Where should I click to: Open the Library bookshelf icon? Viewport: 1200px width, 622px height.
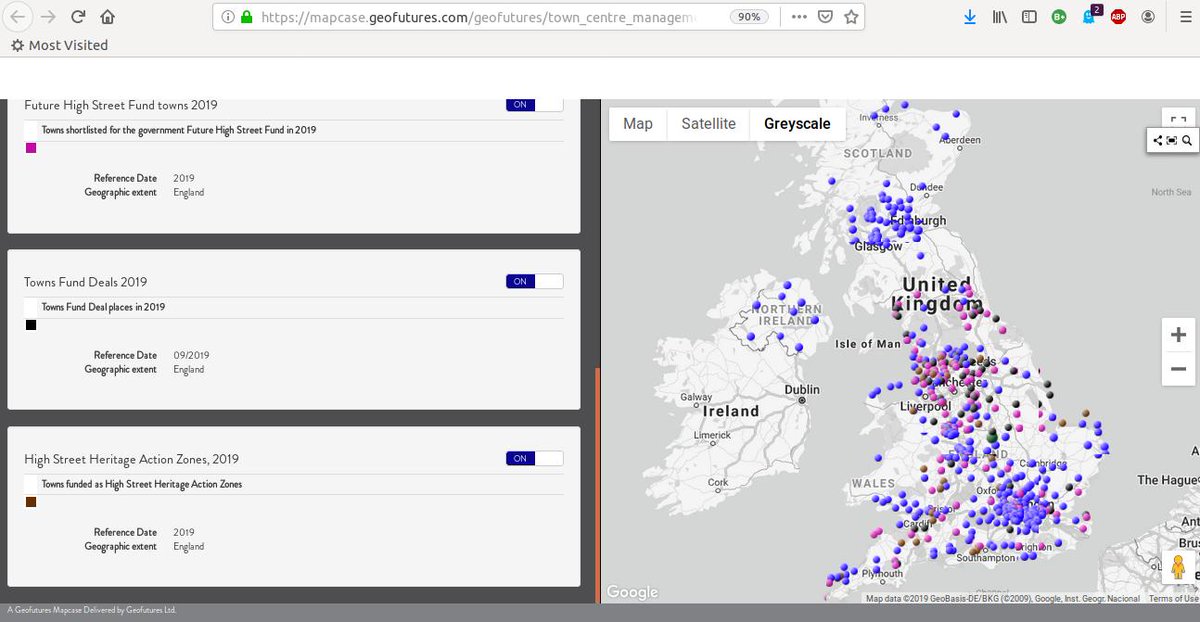click(1000, 17)
